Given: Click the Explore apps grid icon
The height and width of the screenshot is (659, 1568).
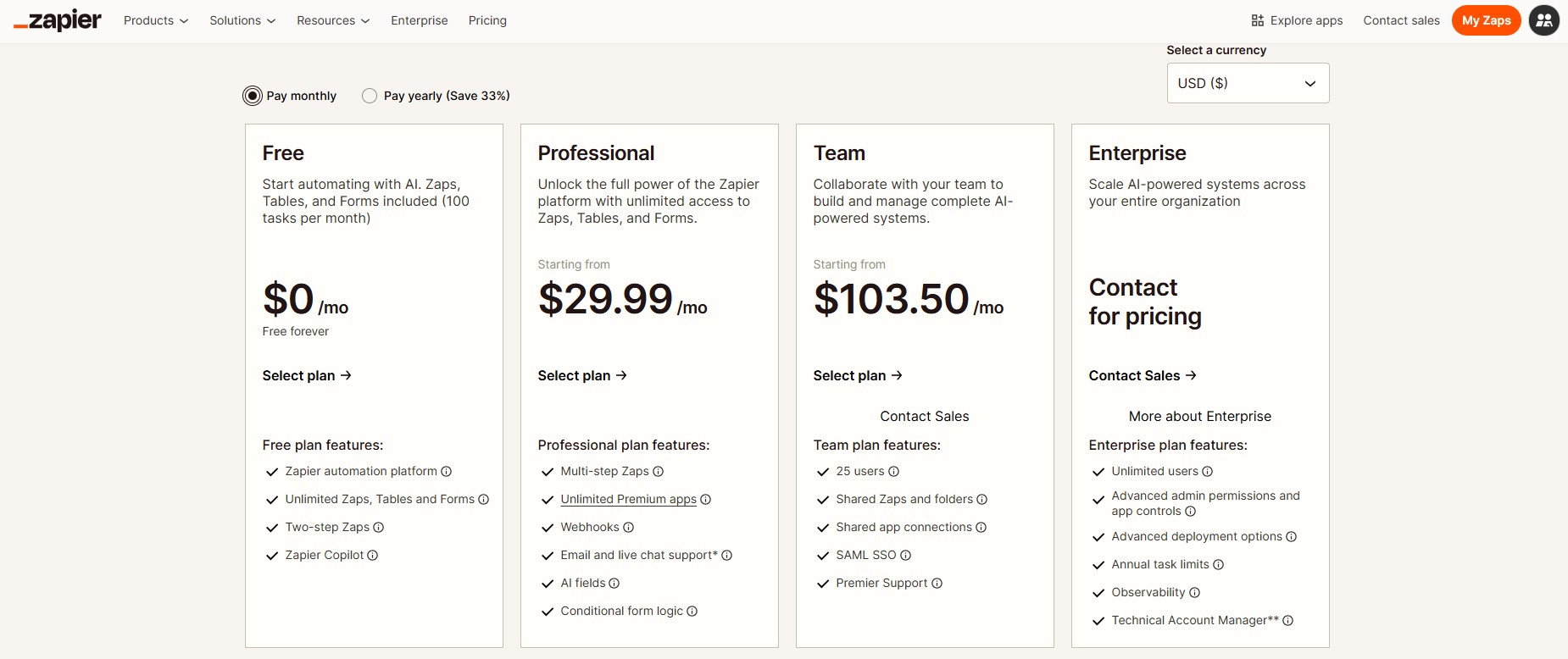Looking at the screenshot, I should pyautogui.click(x=1258, y=20).
